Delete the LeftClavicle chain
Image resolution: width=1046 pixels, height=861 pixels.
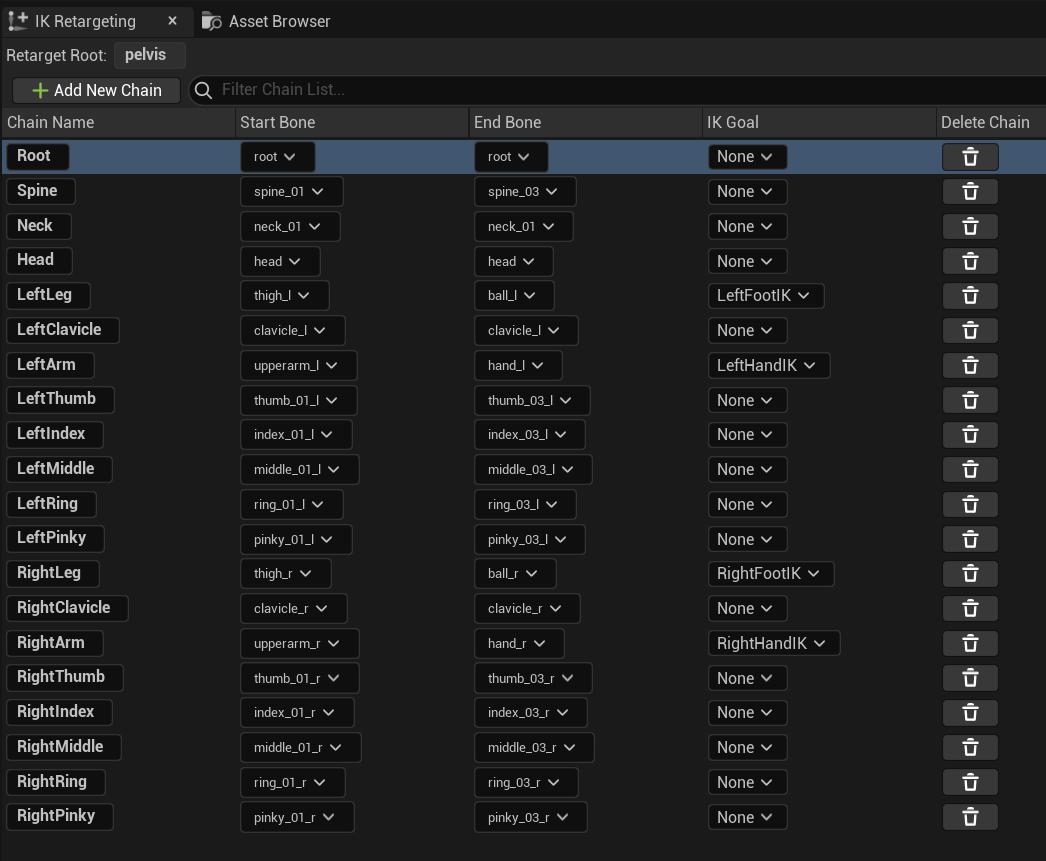click(x=970, y=330)
